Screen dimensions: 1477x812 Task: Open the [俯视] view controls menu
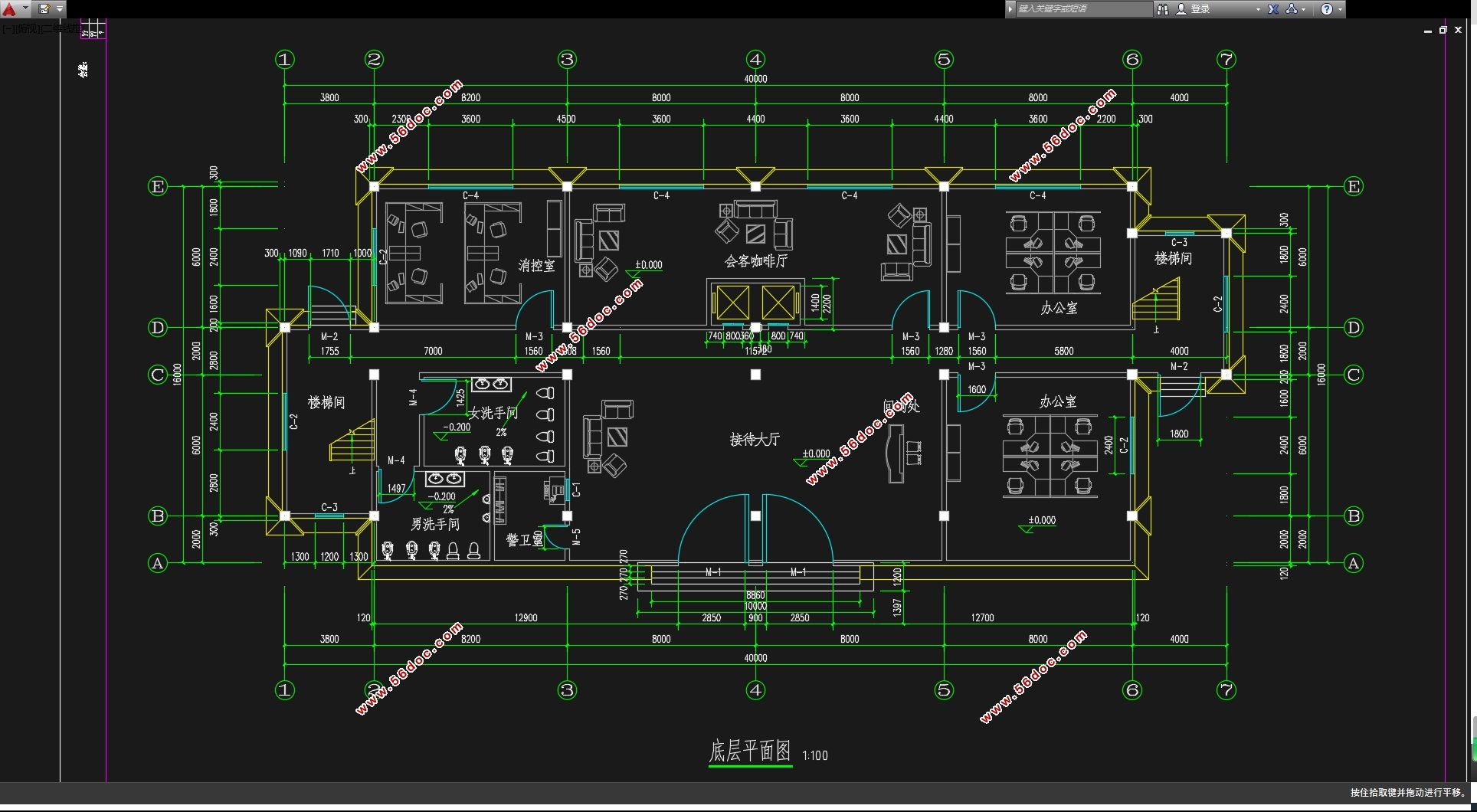pyautogui.click(x=26, y=29)
